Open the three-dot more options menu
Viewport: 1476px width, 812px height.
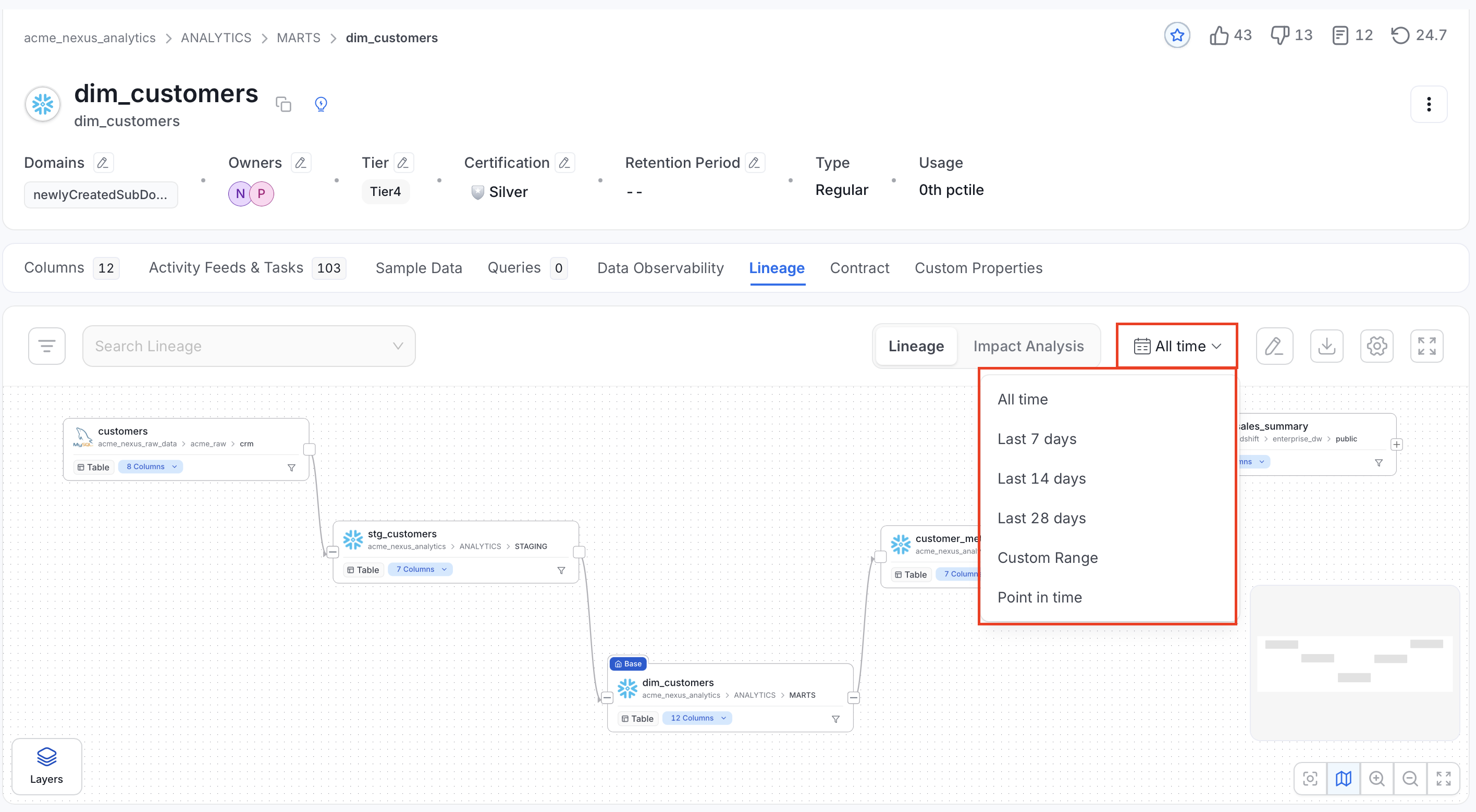point(1429,104)
